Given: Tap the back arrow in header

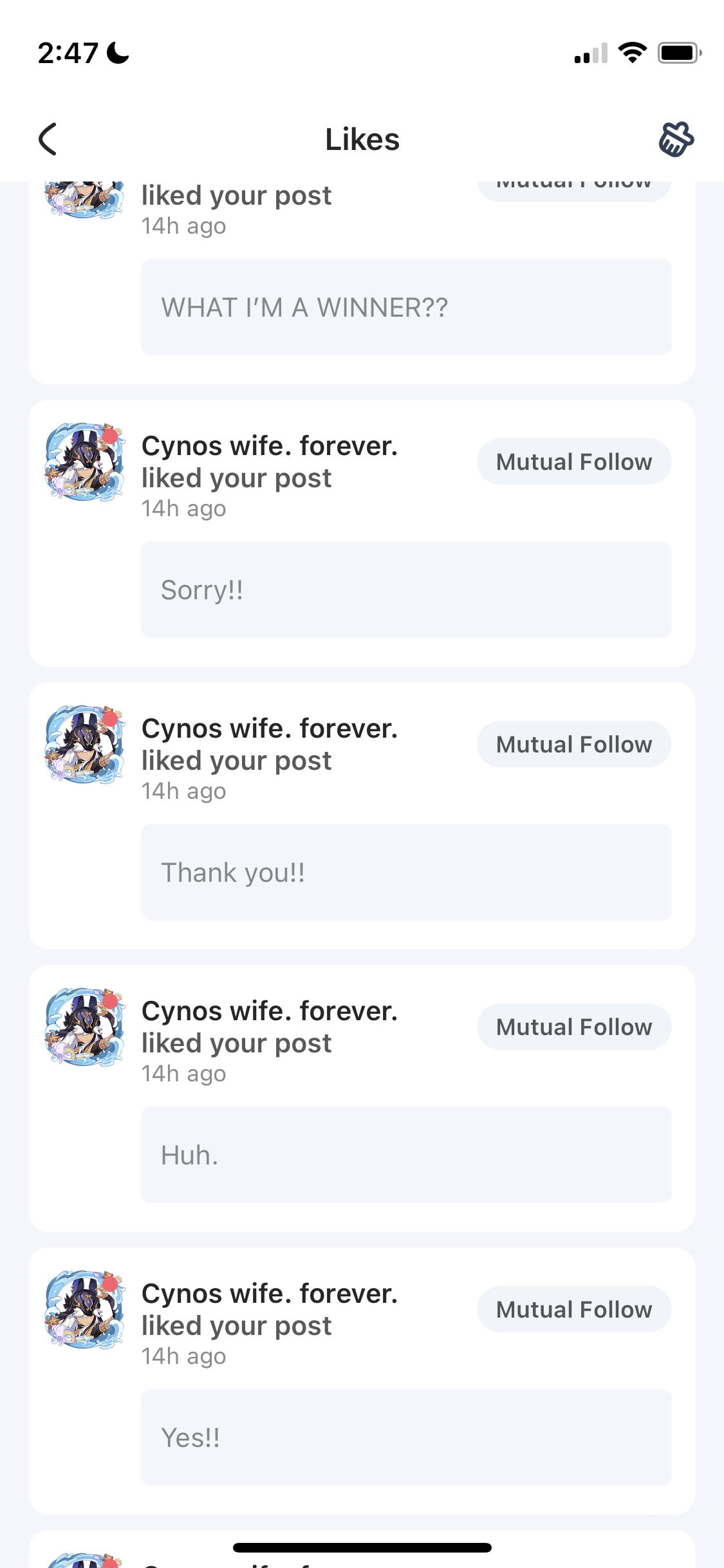Looking at the screenshot, I should [x=48, y=139].
